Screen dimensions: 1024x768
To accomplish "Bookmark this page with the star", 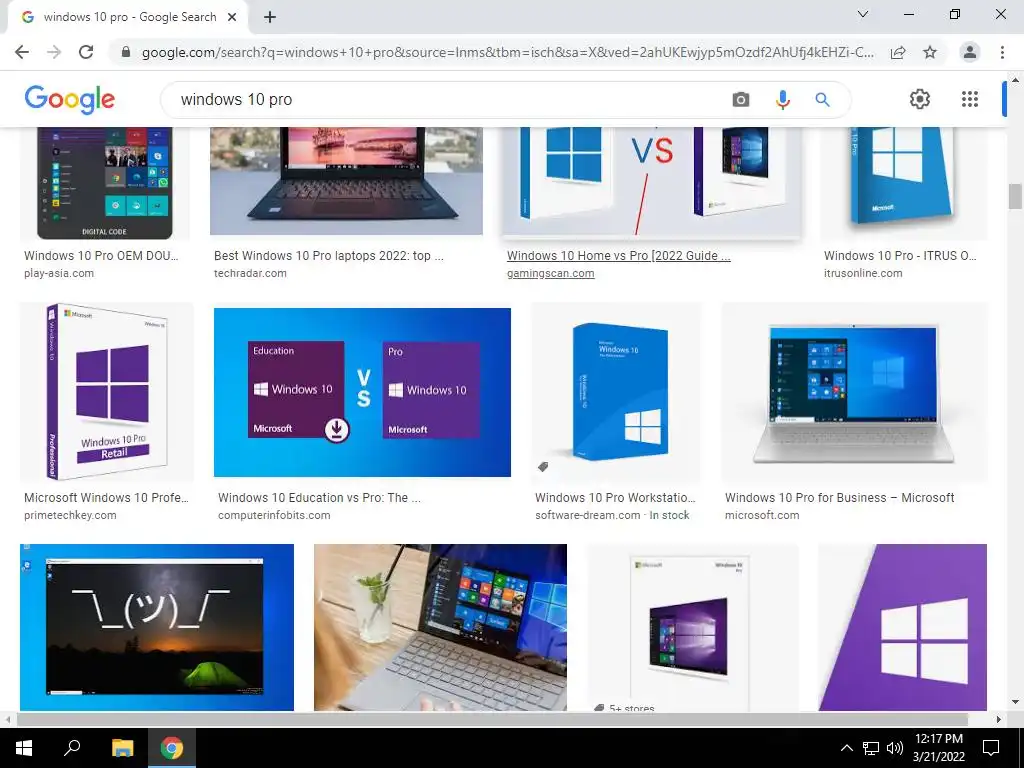I will coord(930,52).
